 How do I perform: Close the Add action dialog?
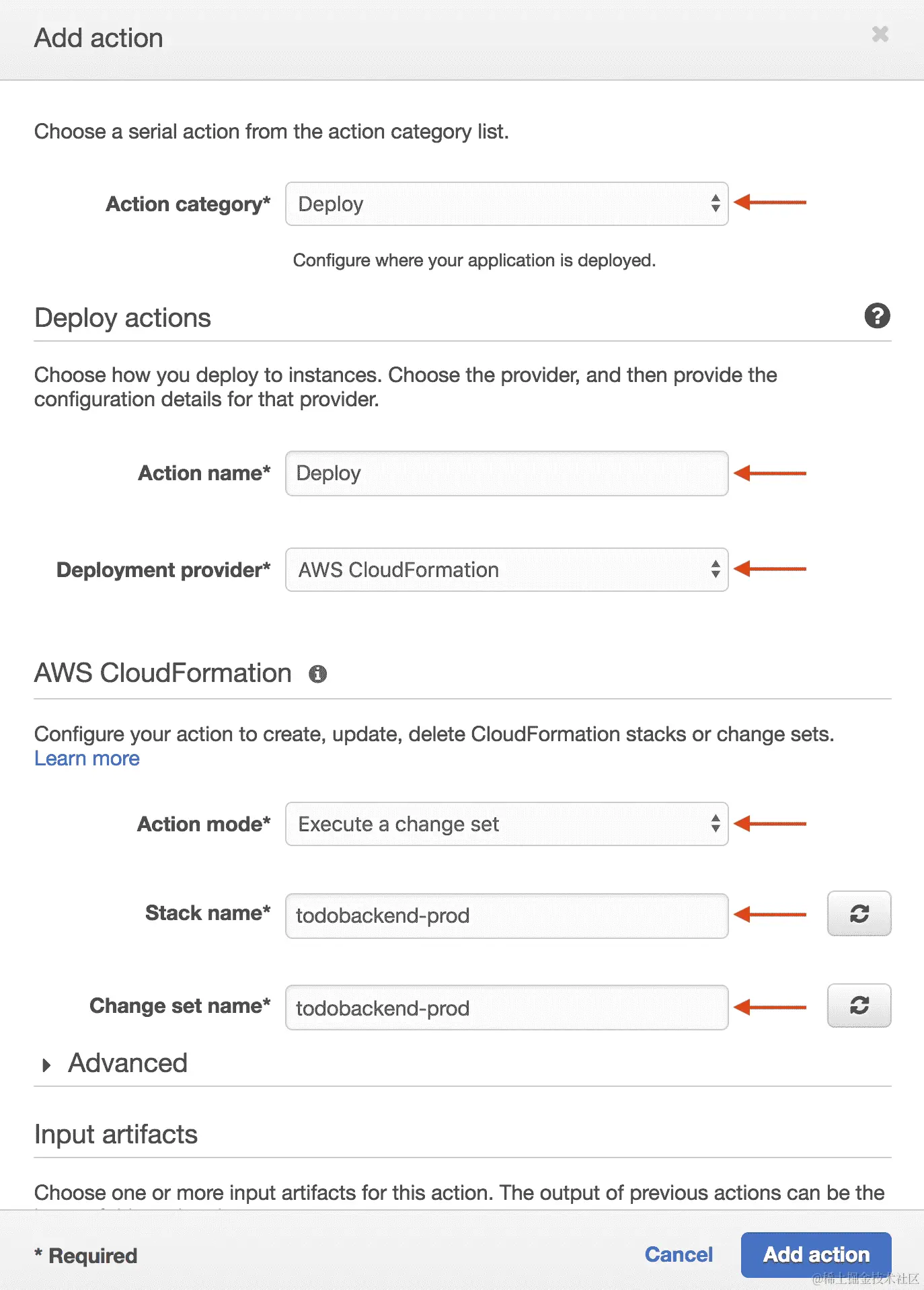880,34
